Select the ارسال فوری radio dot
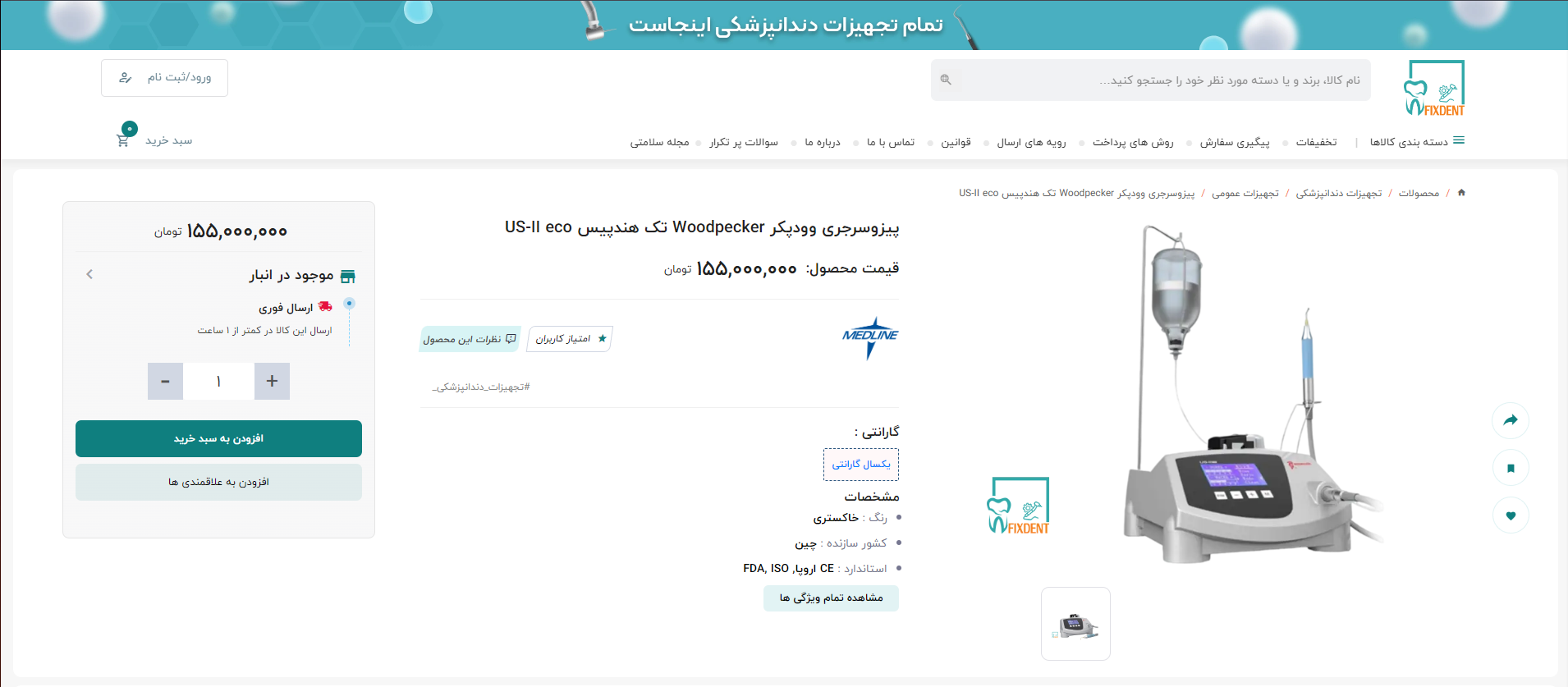 tap(349, 304)
